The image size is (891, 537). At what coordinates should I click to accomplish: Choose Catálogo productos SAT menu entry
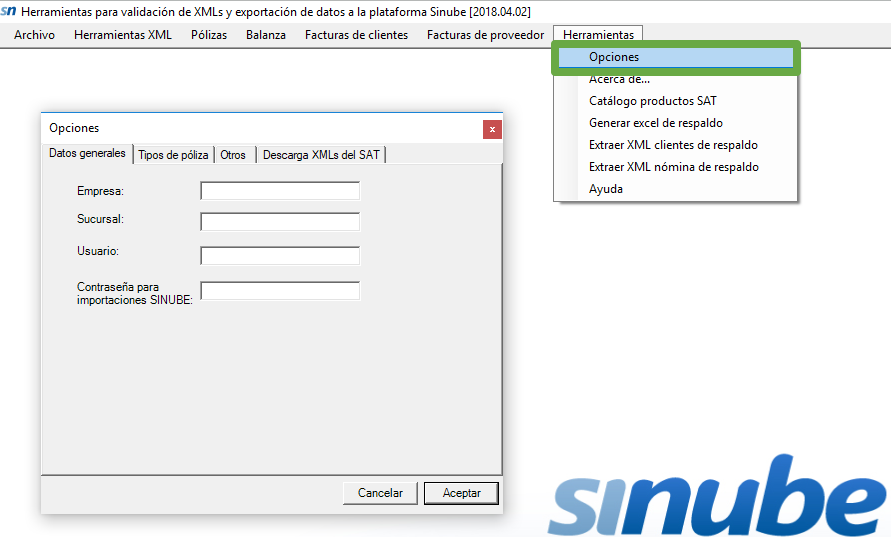click(652, 101)
